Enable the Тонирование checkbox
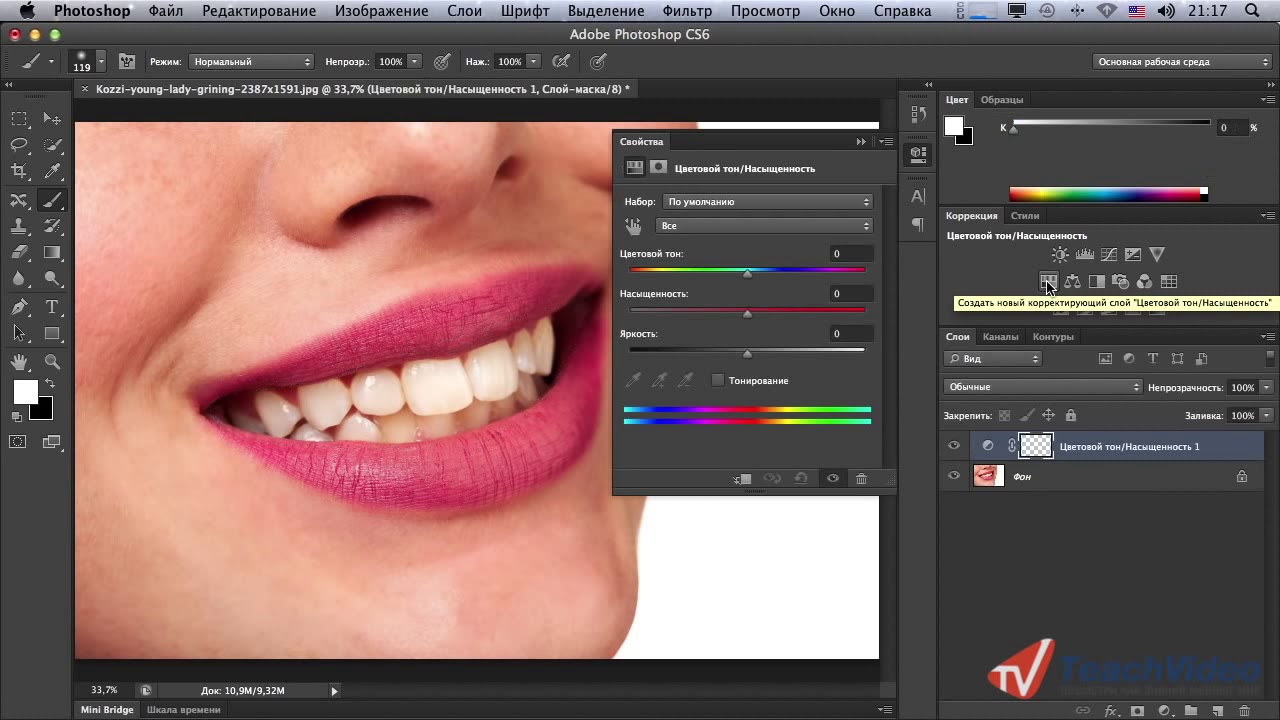This screenshot has height=720, width=1280. pyautogui.click(x=717, y=381)
